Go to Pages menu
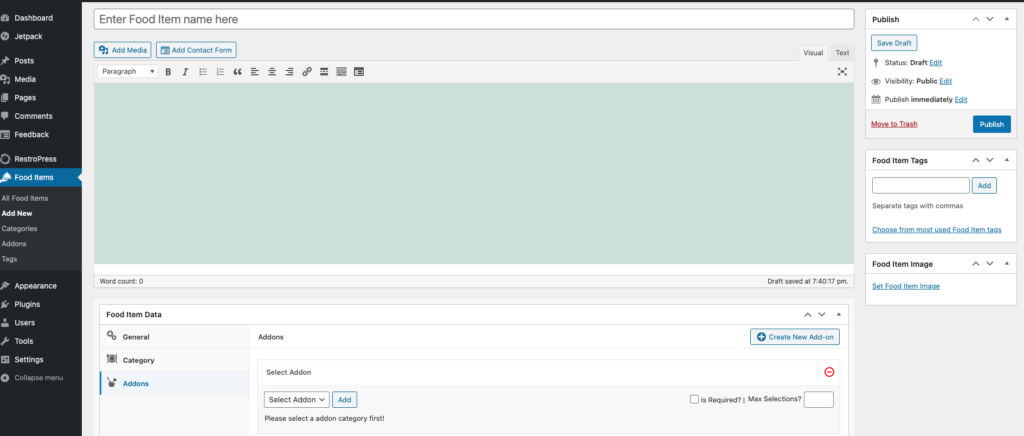 pyautogui.click(x=27, y=97)
